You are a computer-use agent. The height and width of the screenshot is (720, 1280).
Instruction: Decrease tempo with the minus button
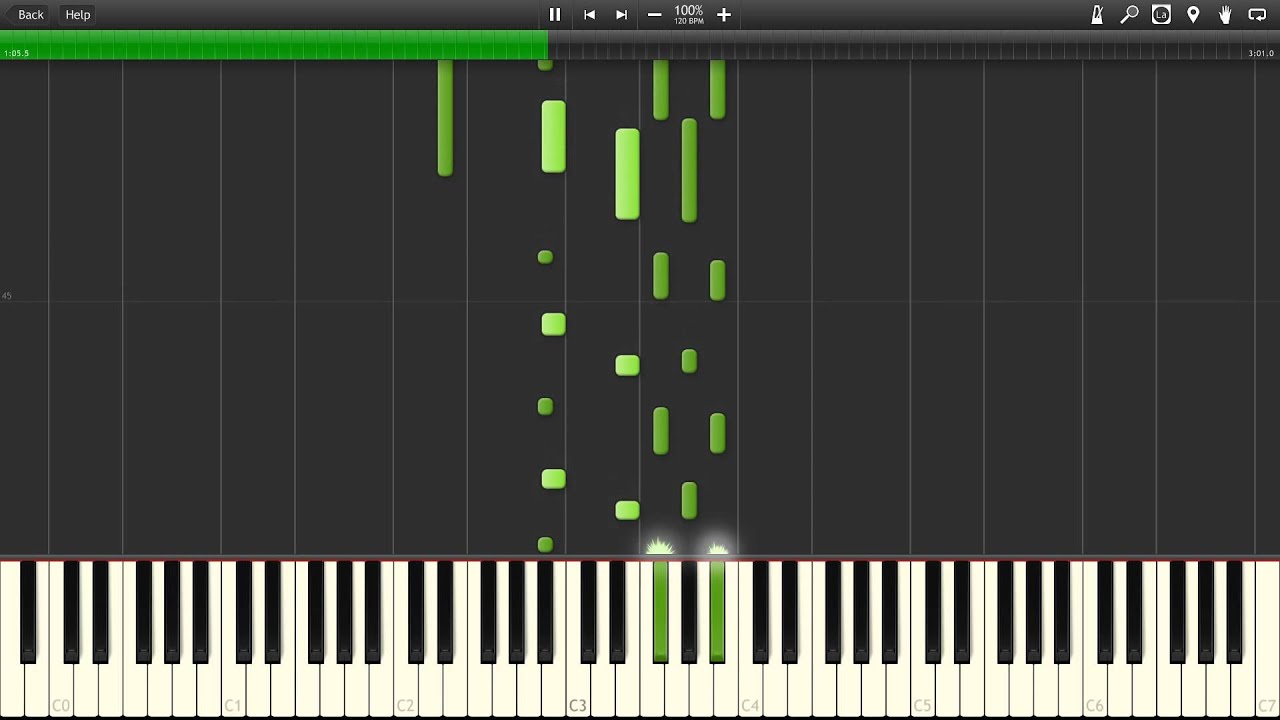point(654,15)
